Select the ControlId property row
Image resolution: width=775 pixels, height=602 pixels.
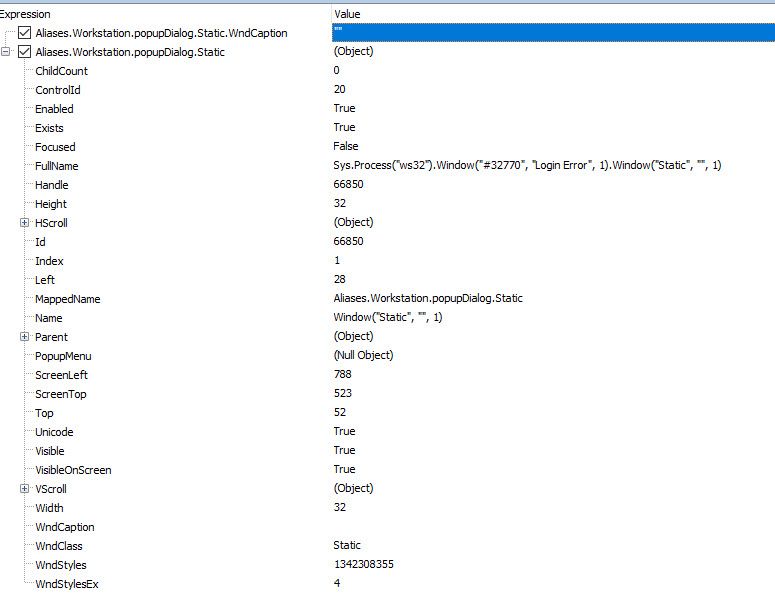pos(57,90)
